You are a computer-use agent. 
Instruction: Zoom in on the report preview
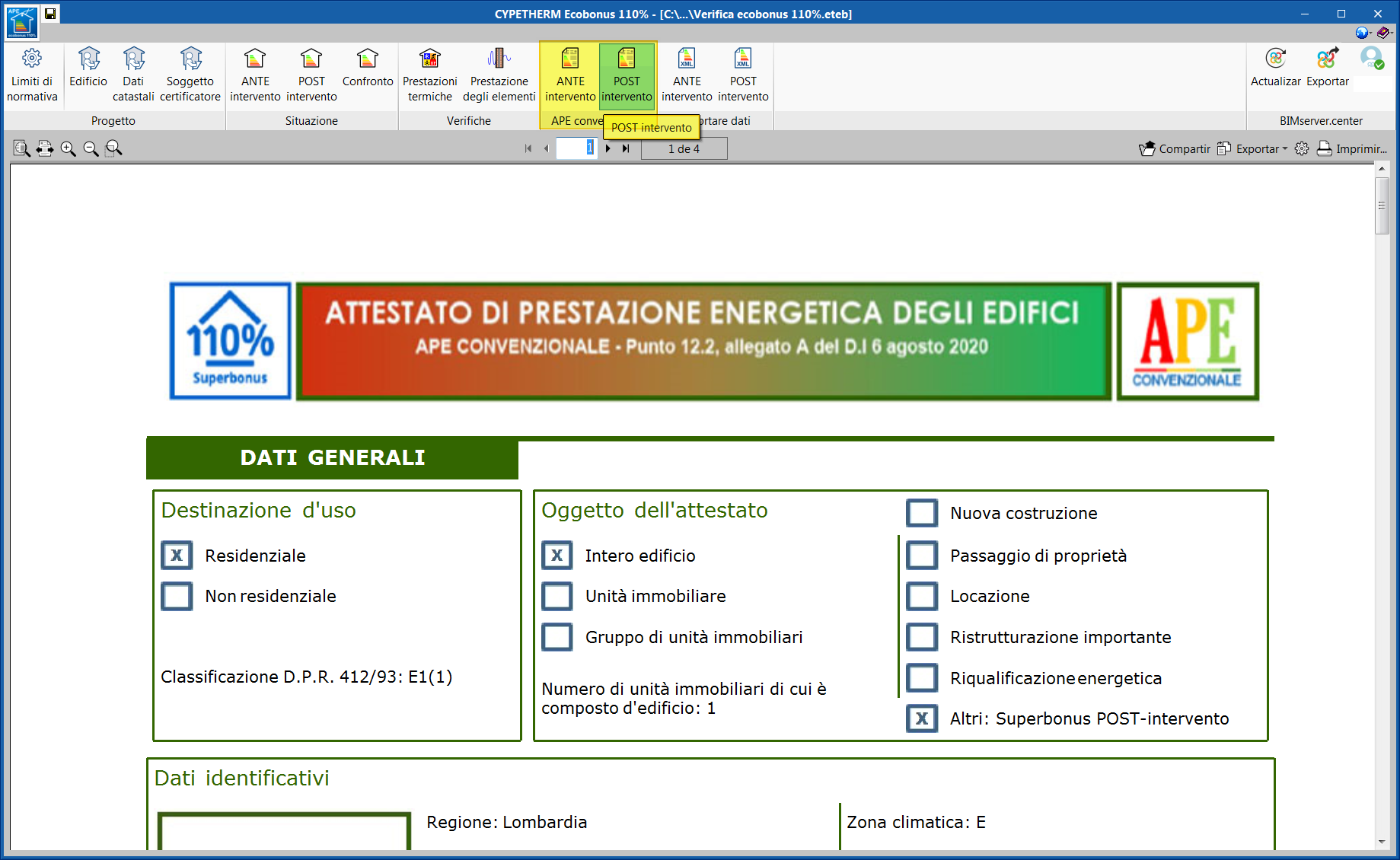click(x=68, y=148)
